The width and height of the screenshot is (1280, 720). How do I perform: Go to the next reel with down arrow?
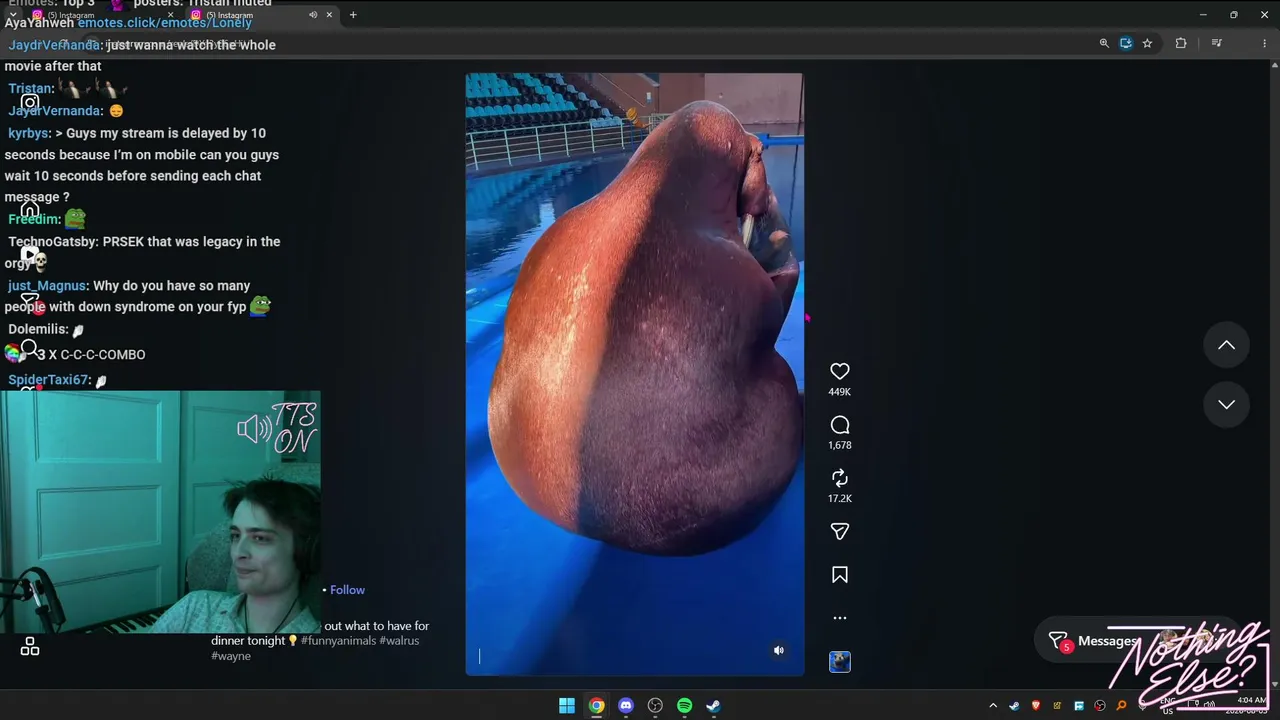1226,404
